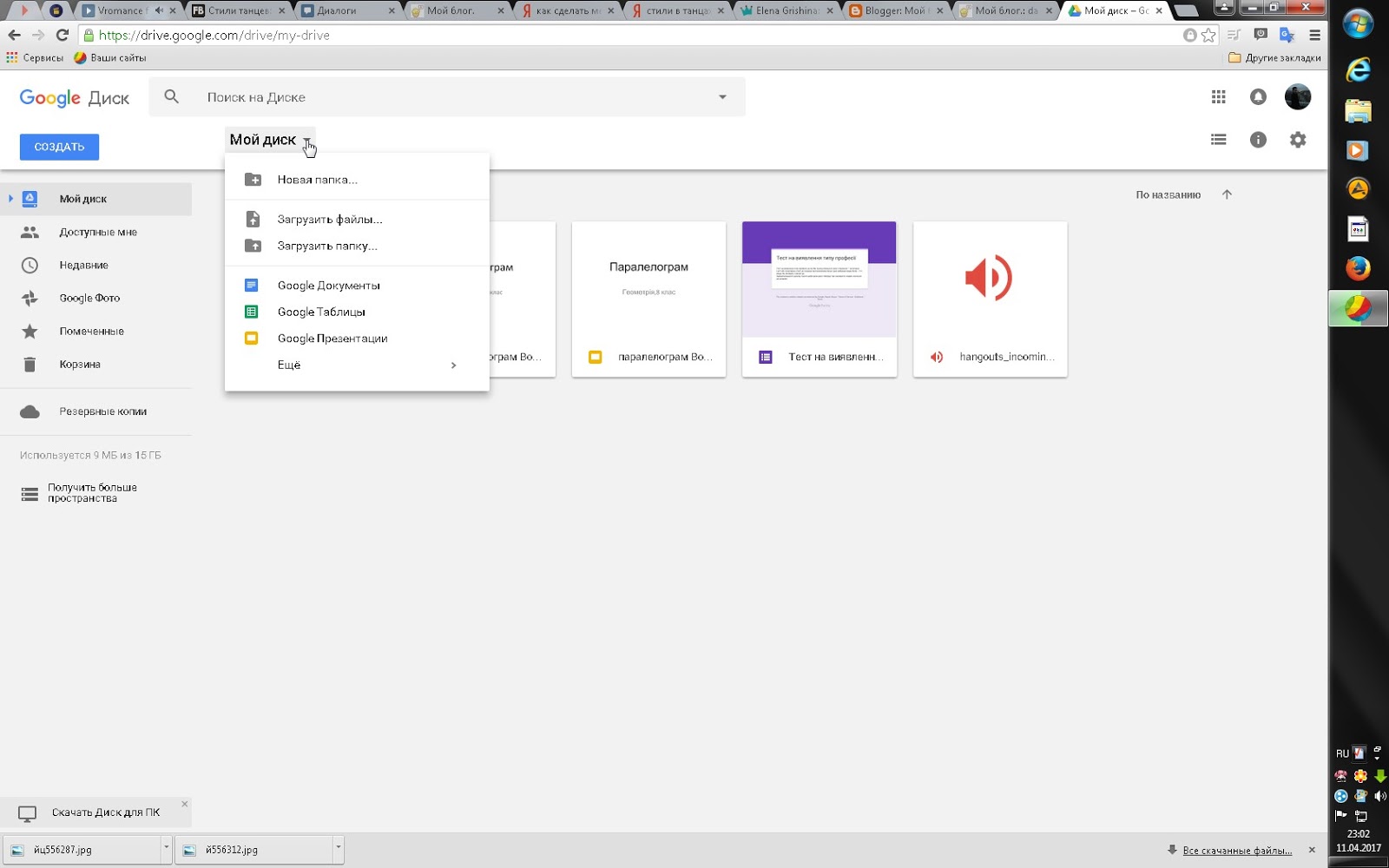
Task: Click the upload folder icon in menu
Action: click(x=253, y=247)
